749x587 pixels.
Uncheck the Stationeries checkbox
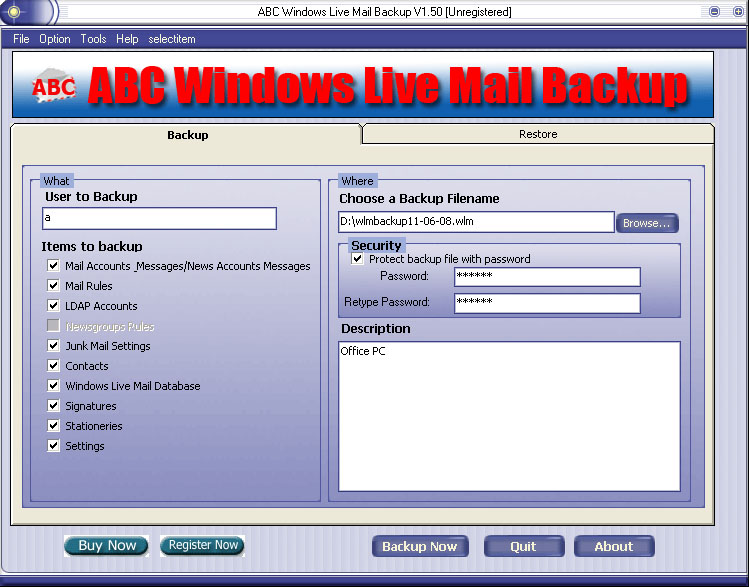click(53, 426)
